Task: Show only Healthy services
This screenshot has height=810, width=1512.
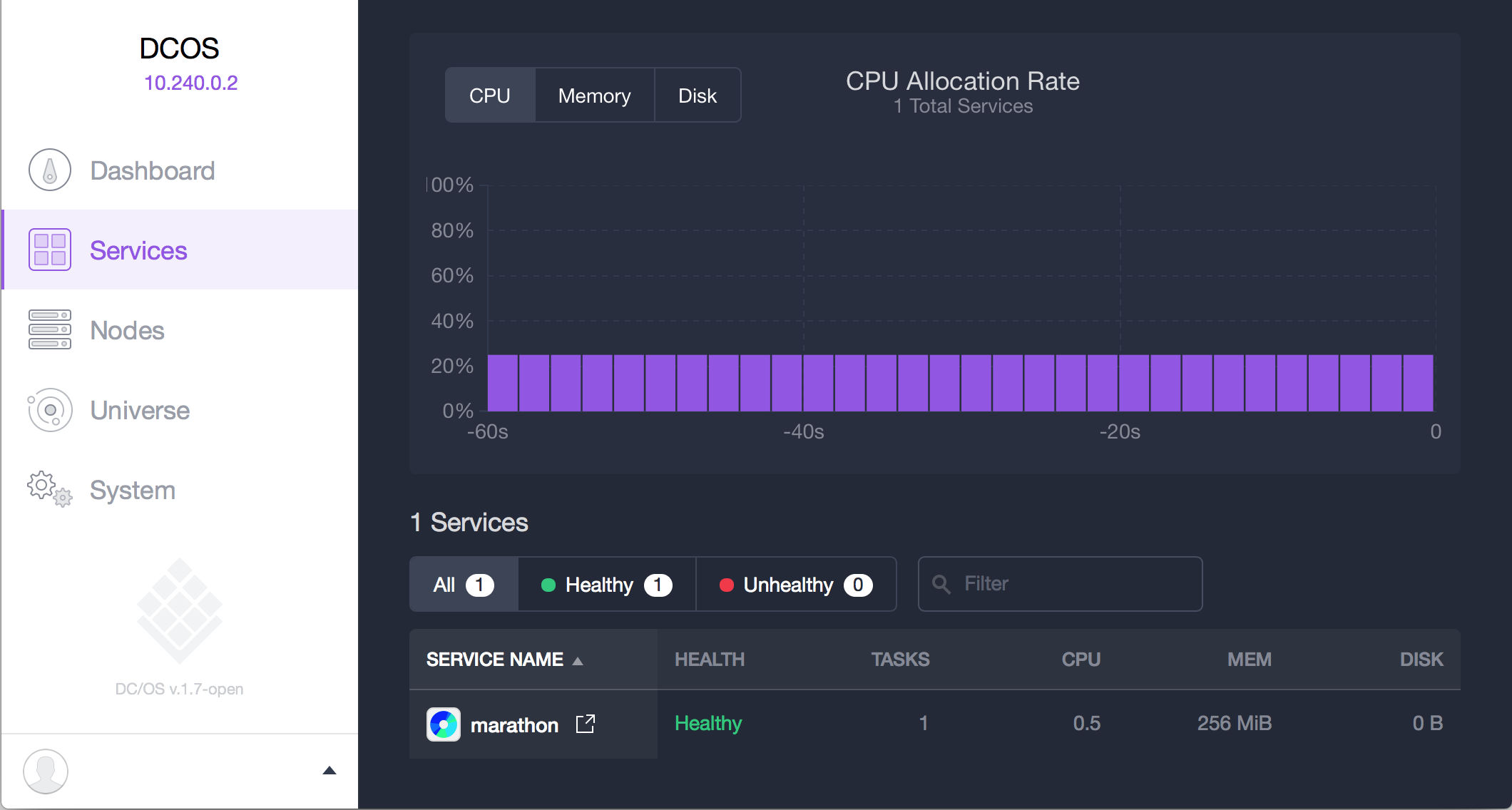Action: tap(606, 584)
